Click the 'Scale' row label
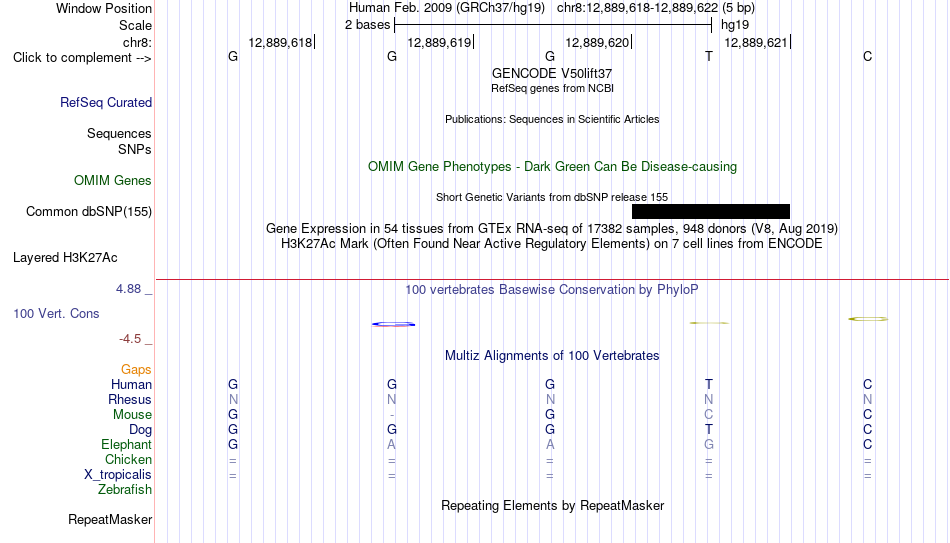This screenshot has height=543, width=950. [x=136, y=25]
